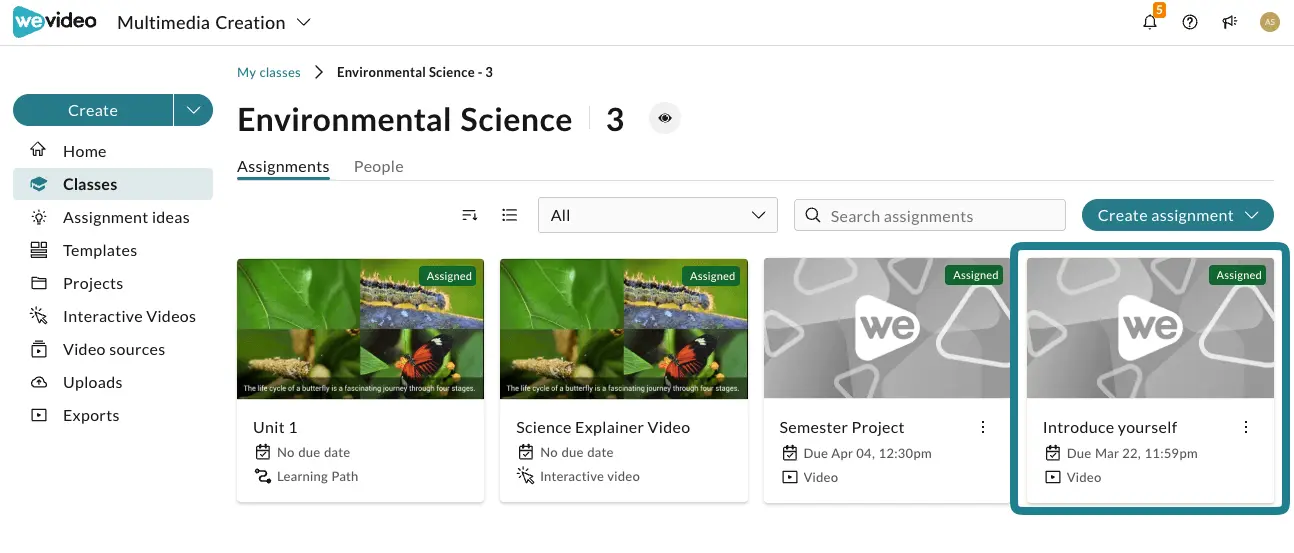Open the All filter dropdown
Screen dimensions: 1294x553
pyautogui.click(x=658, y=215)
